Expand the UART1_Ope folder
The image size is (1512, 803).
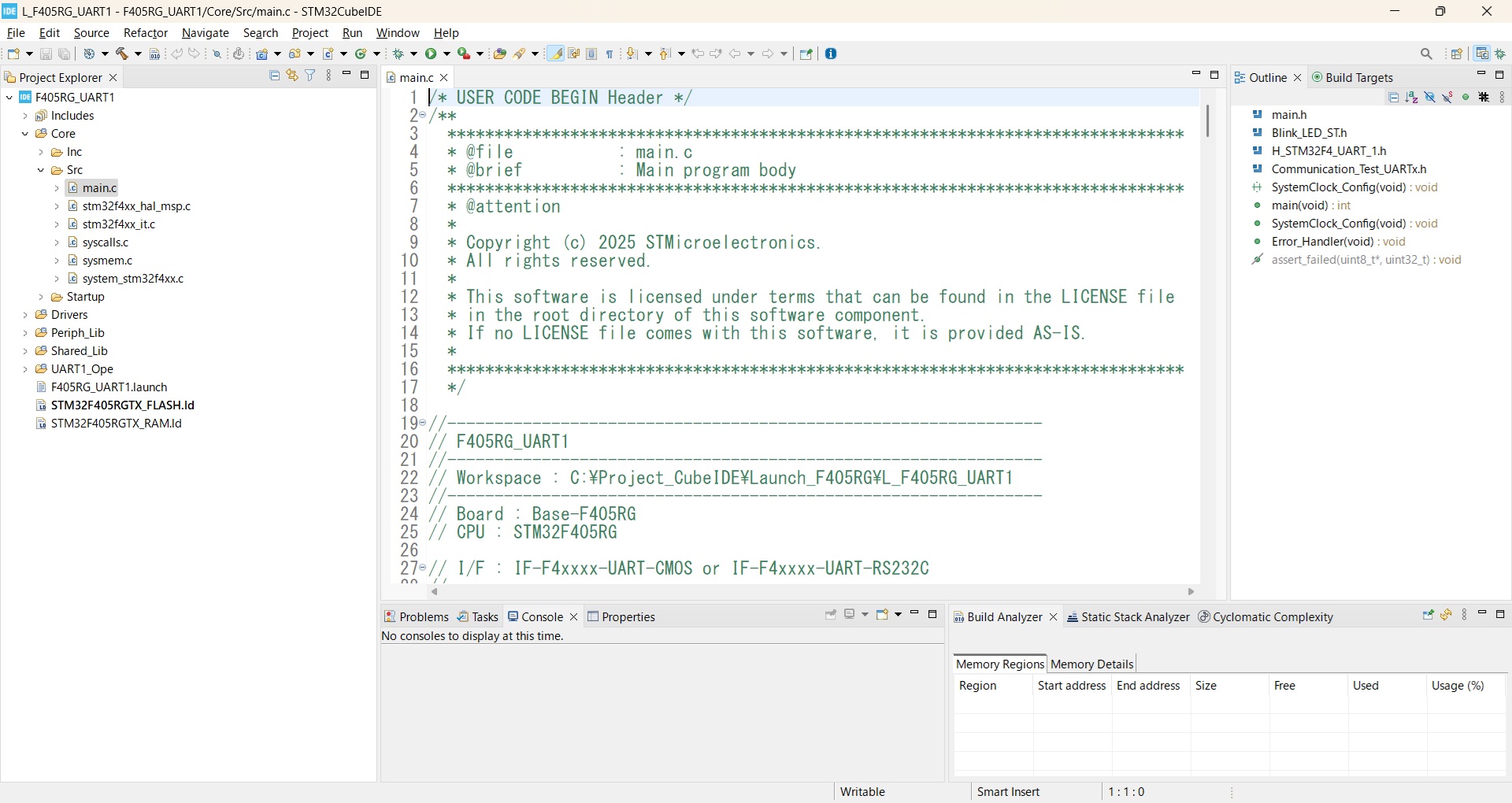coord(25,369)
